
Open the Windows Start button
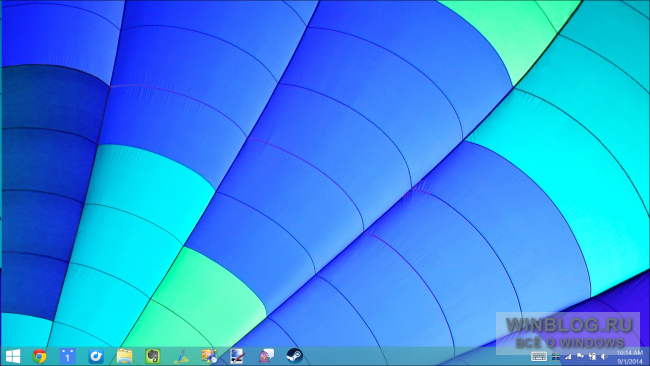(13, 356)
